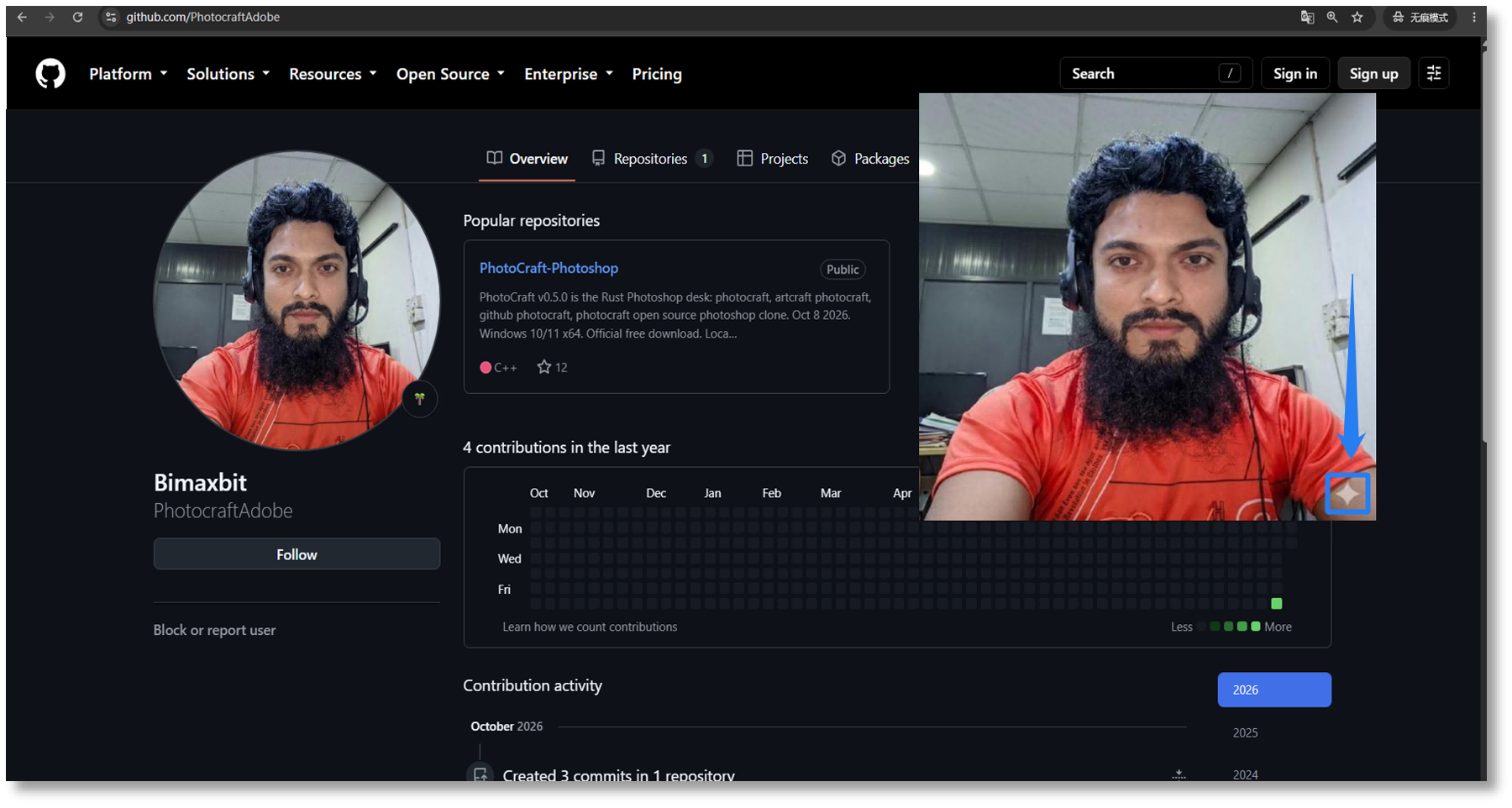
Task: Click the circular profile avatar photo
Action: coord(297,301)
